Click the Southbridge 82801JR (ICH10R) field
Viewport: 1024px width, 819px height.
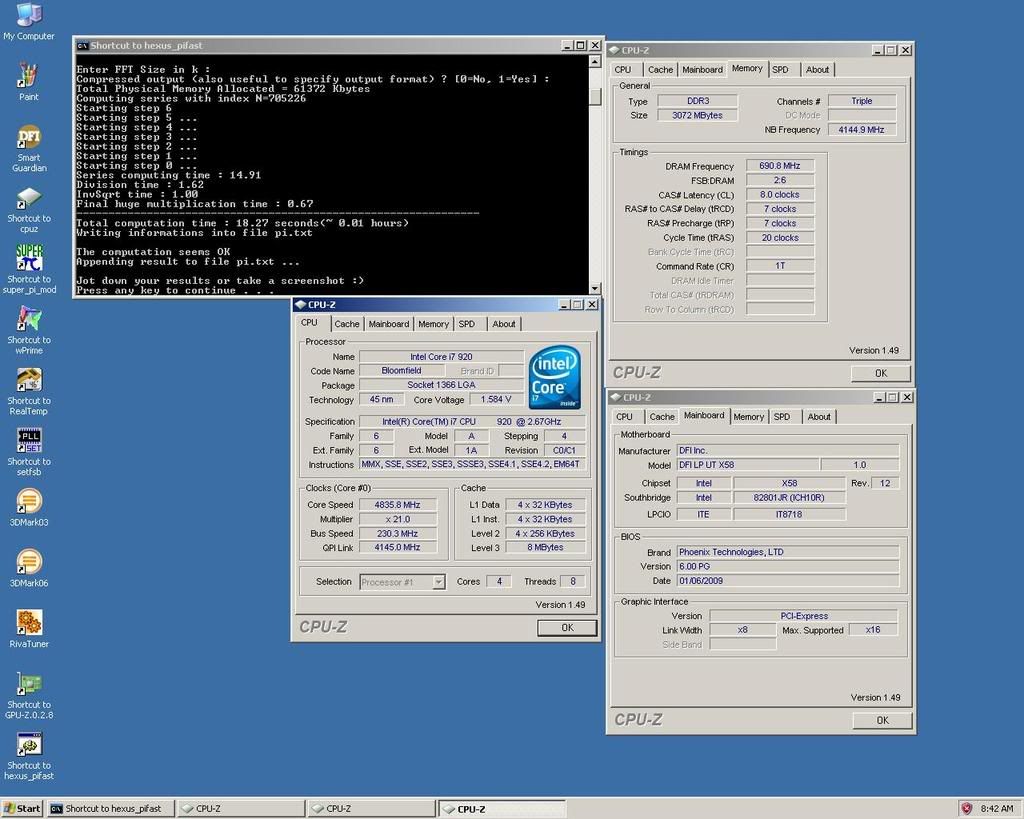click(x=789, y=498)
